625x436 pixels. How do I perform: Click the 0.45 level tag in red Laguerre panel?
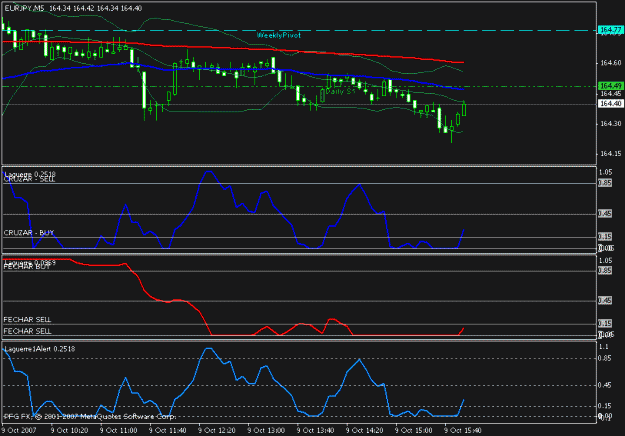coord(605,300)
